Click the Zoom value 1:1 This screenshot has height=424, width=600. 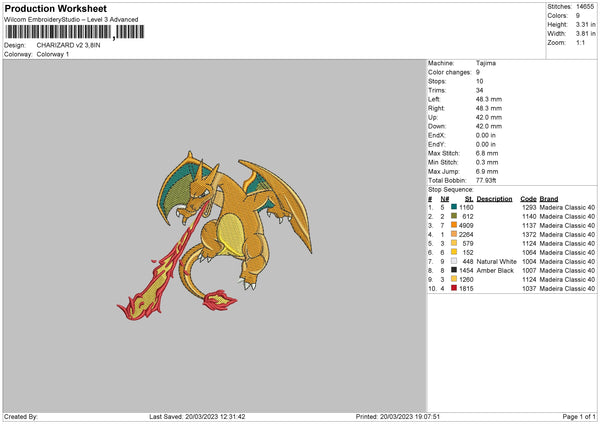(580, 42)
